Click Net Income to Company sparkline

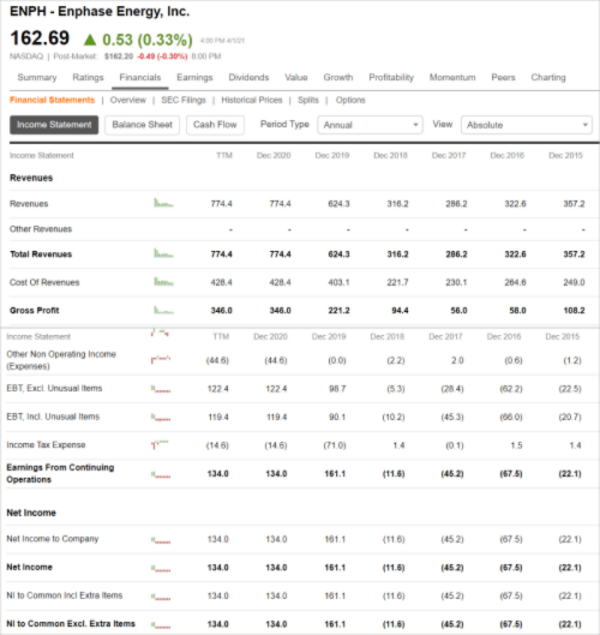point(161,540)
